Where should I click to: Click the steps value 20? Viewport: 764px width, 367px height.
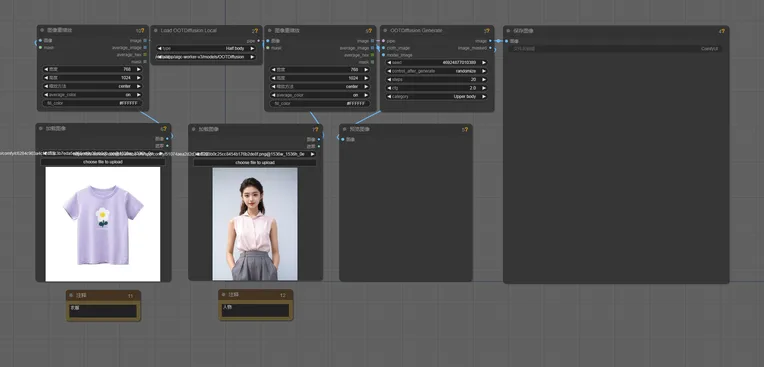(x=473, y=79)
